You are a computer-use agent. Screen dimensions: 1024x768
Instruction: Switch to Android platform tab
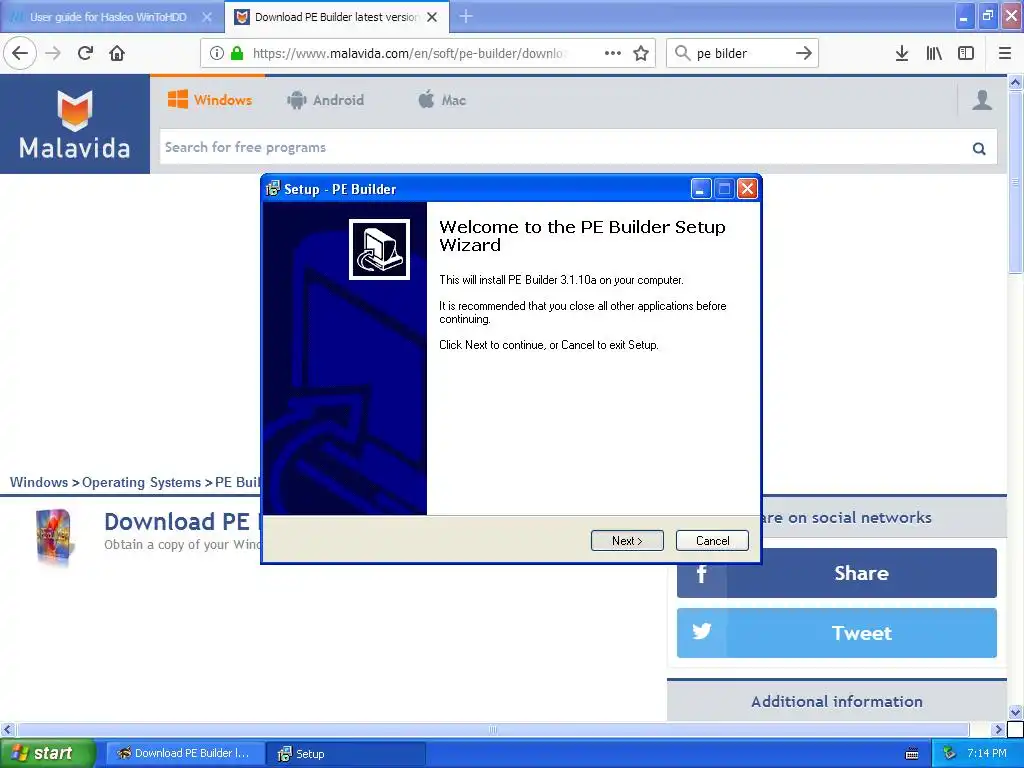[x=325, y=100]
